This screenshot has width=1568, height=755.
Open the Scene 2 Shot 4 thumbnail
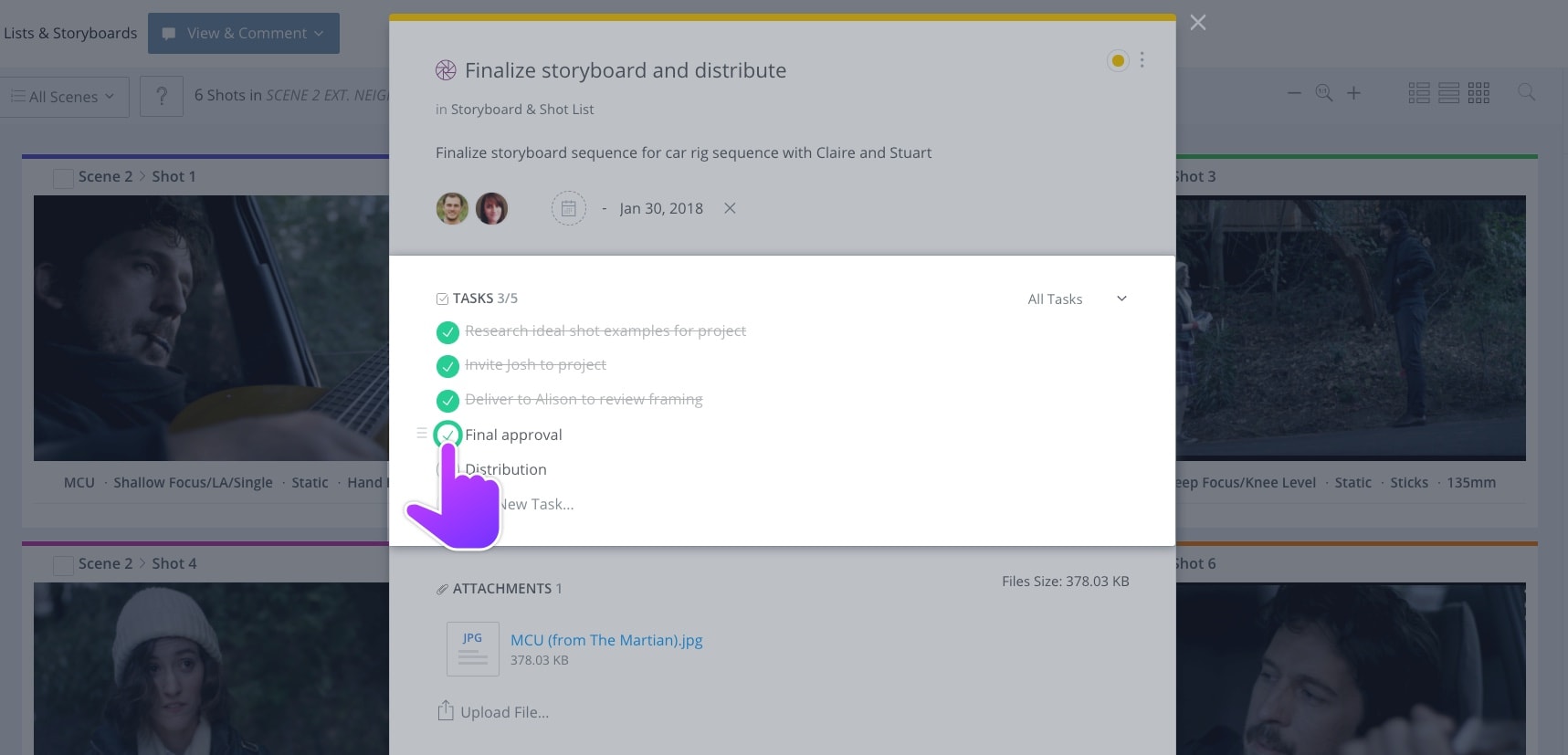coord(211,668)
